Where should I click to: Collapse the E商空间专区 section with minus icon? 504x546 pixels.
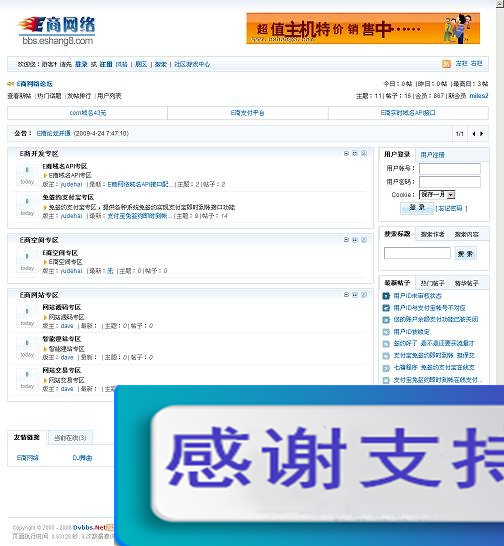346,240
